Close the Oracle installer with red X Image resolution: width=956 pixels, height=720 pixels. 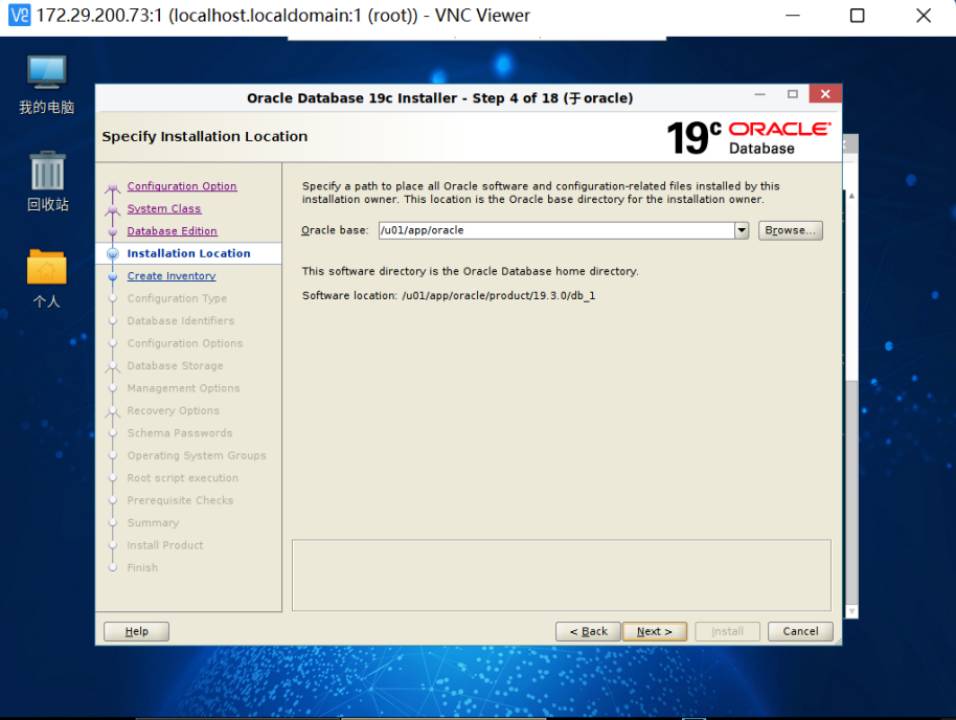pos(824,95)
